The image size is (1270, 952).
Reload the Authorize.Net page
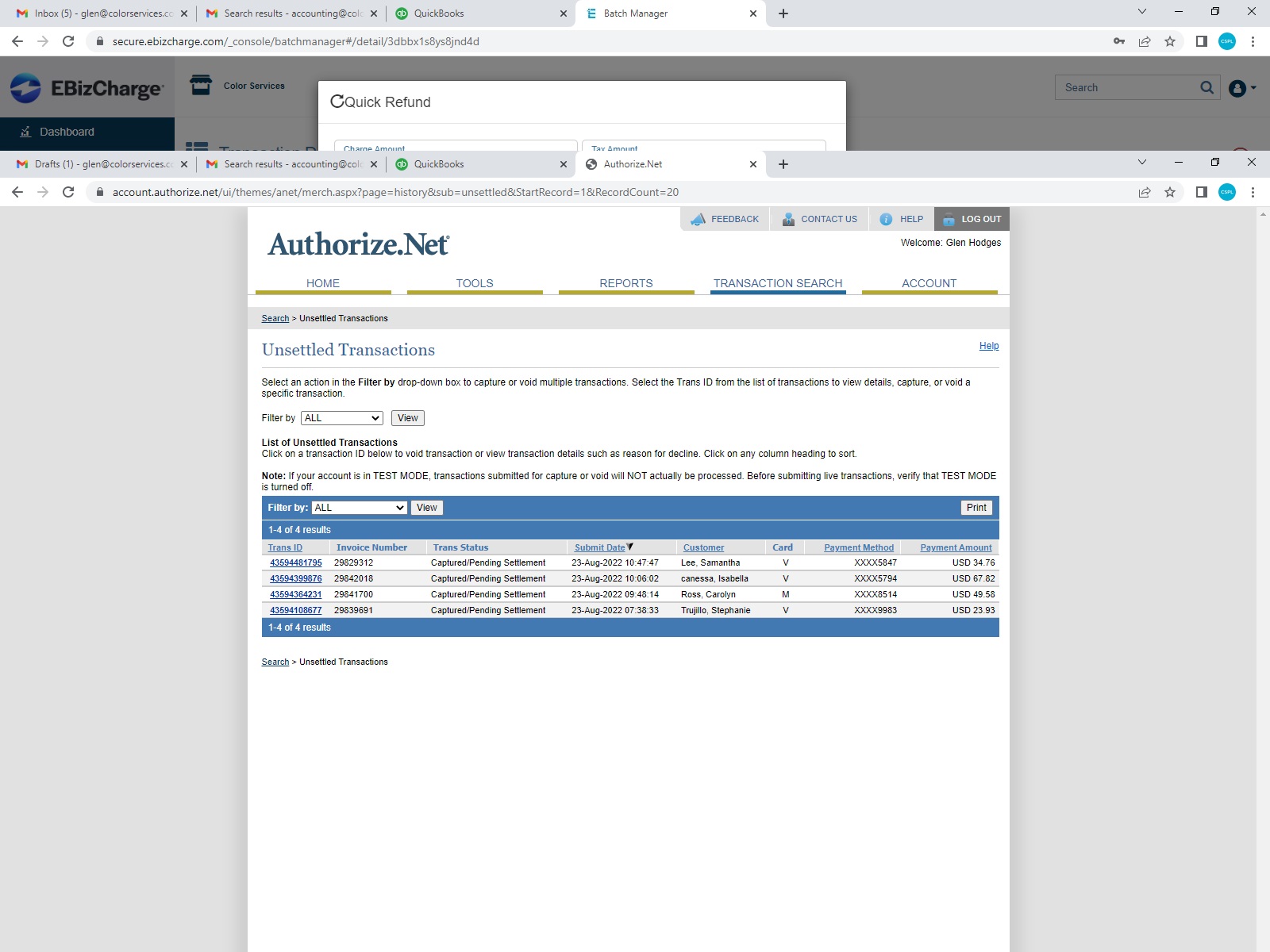tap(68, 192)
